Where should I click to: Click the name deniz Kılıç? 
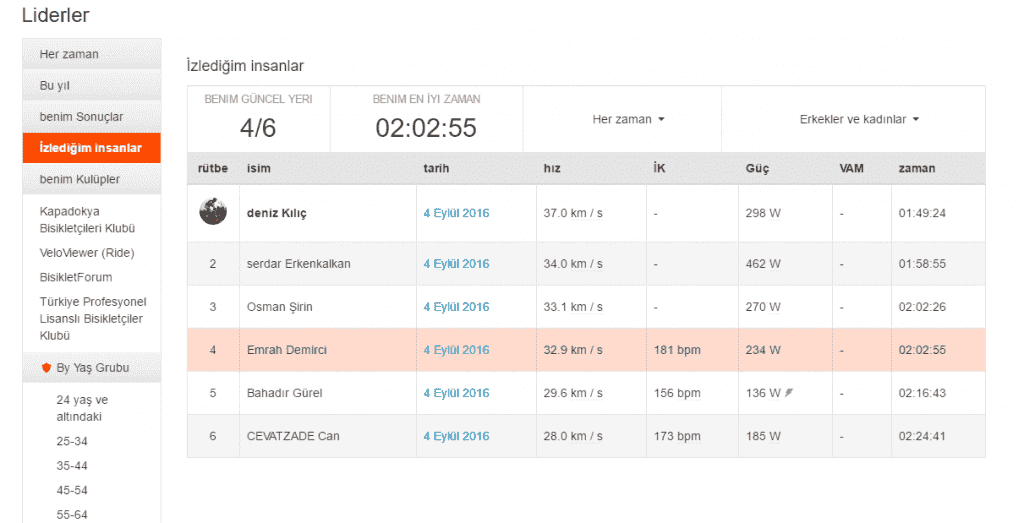[276, 213]
